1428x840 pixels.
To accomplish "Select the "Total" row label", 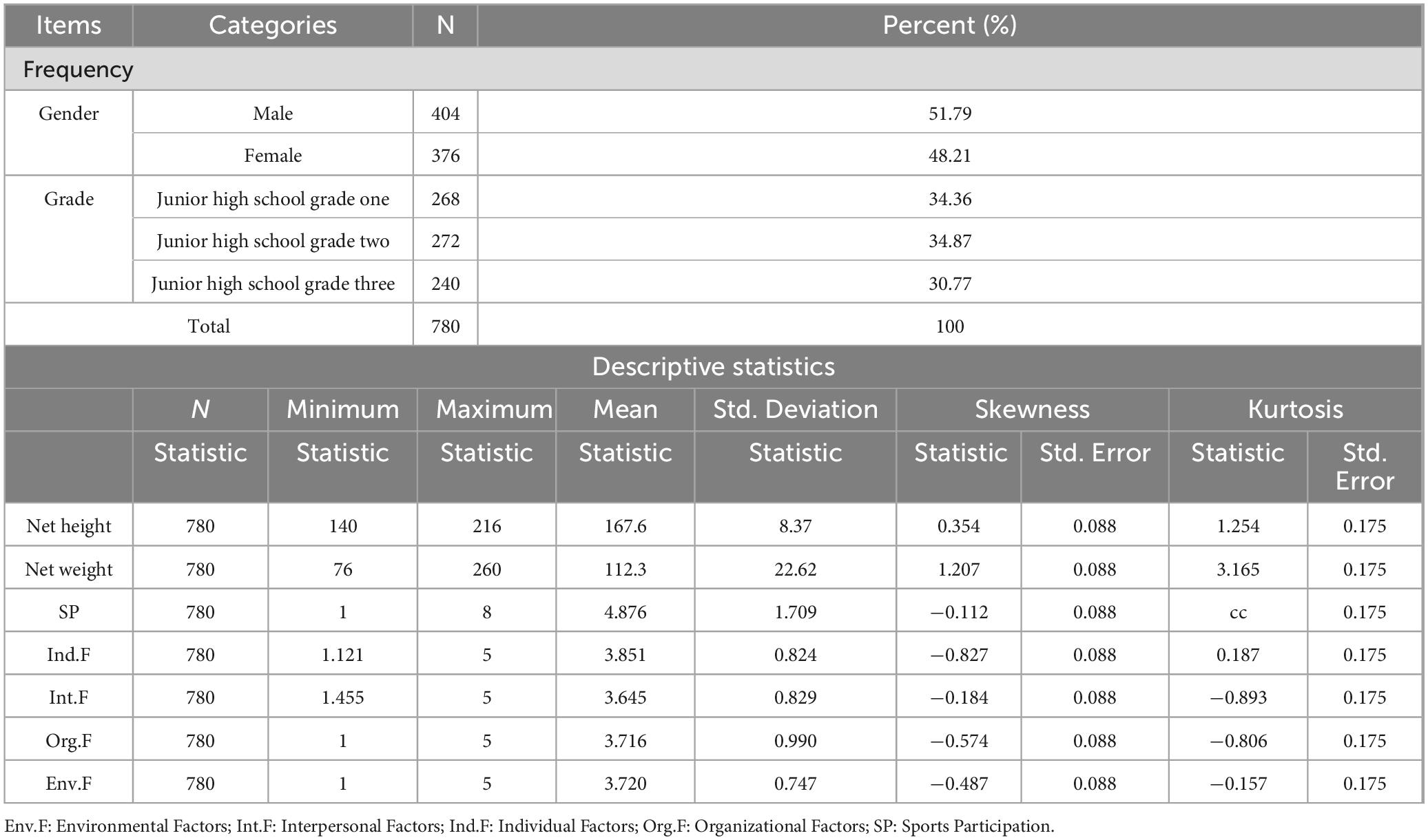I will (x=209, y=326).
